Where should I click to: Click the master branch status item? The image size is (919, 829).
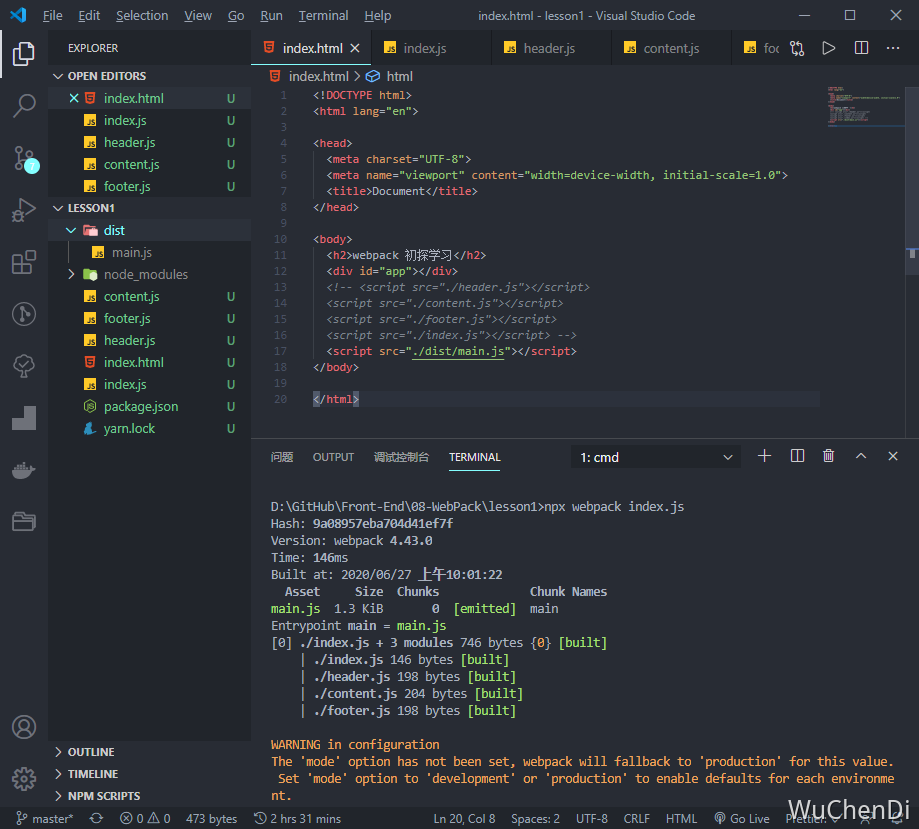(x=45, y=818)
